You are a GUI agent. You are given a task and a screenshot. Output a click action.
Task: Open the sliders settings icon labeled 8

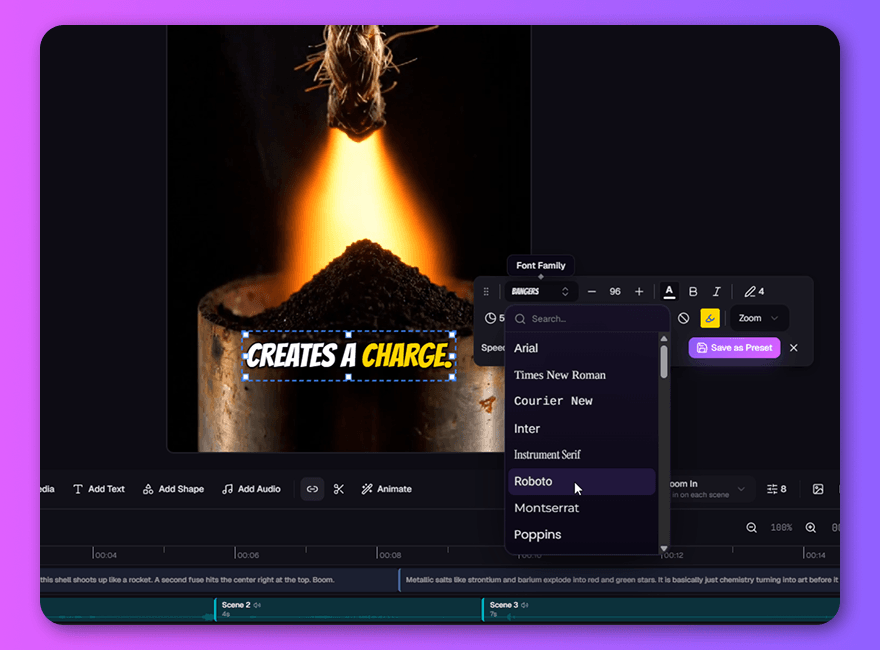[x=776, y=489]
